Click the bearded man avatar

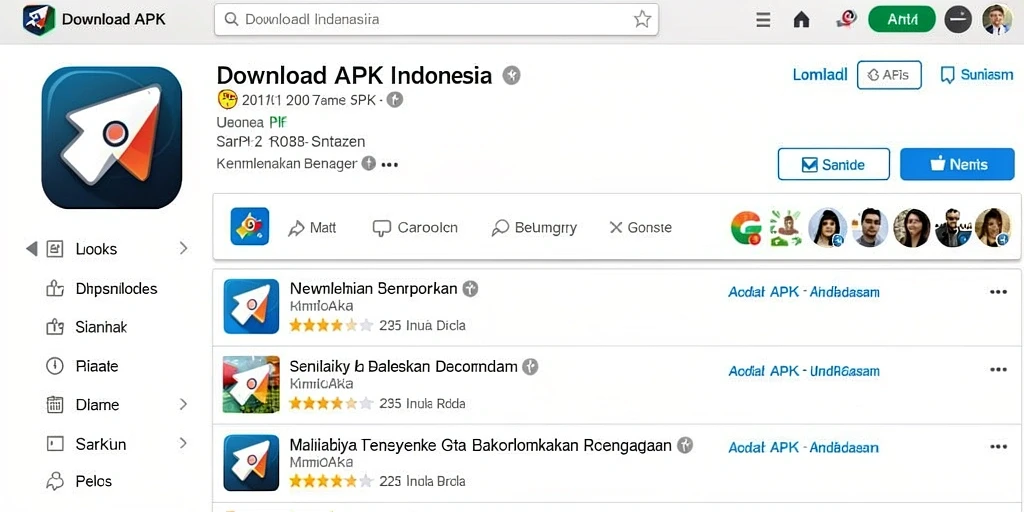(870, 228)
